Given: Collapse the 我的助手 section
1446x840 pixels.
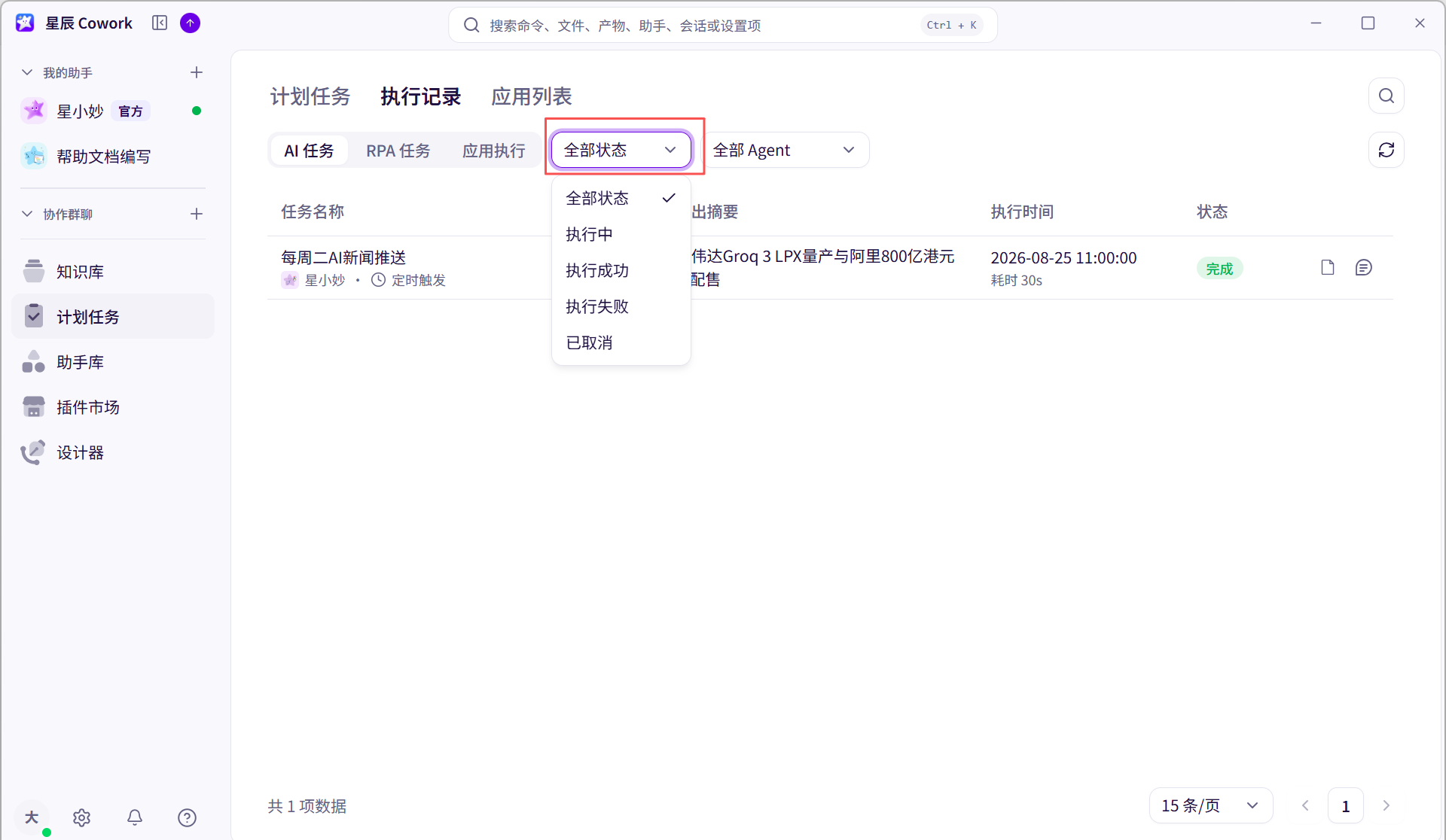Looking at the screenshot, I should tap(27, 72).
